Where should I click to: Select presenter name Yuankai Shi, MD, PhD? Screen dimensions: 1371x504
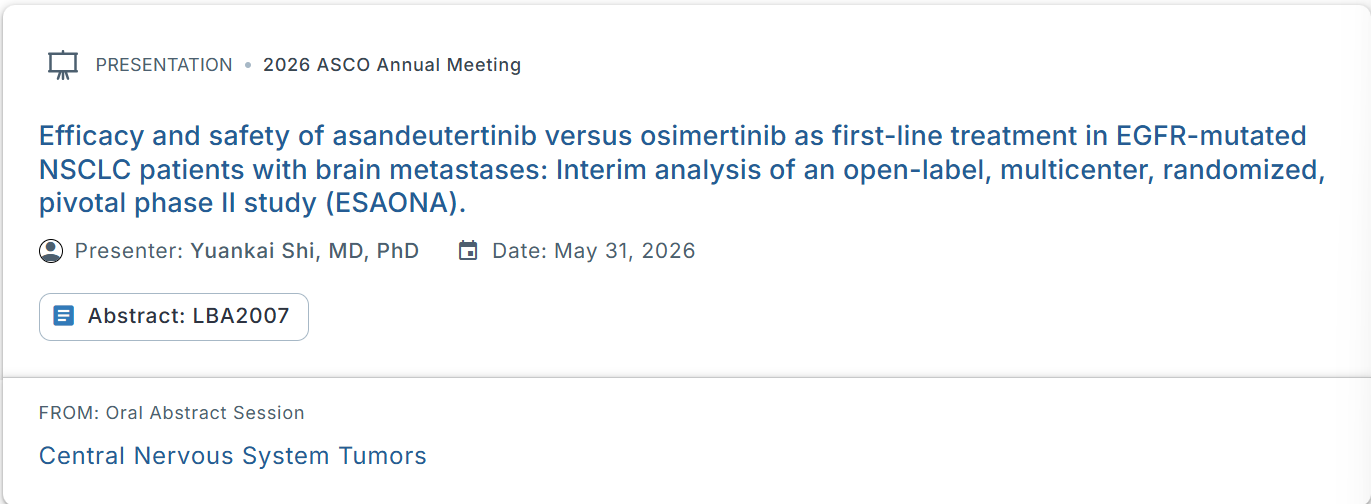click(x=304, y=250)
